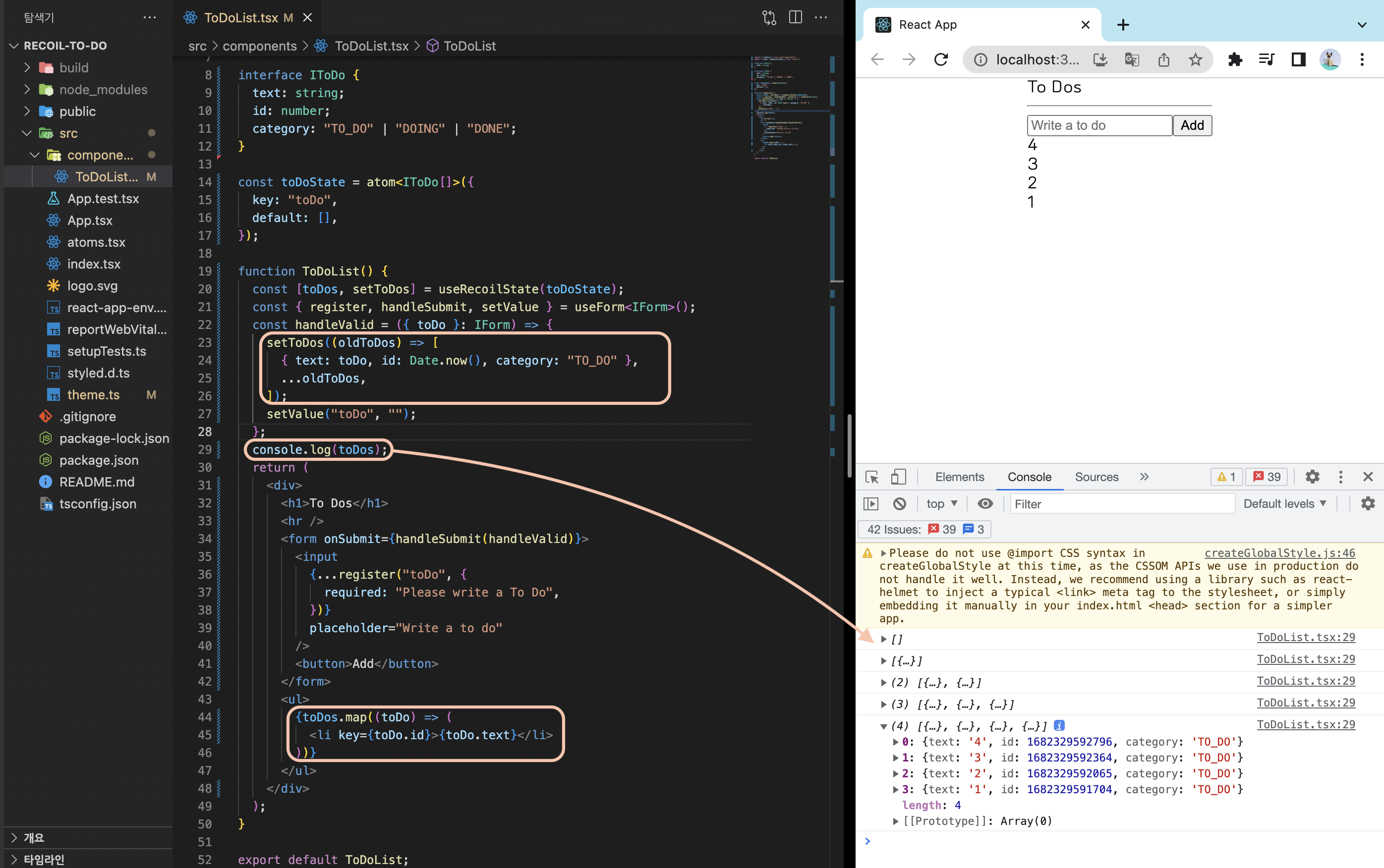Open createGlobalStyle.js:46 source link
This screenshot has width=1384, height=868.
pyautogui.click(x=1279, y=553)
